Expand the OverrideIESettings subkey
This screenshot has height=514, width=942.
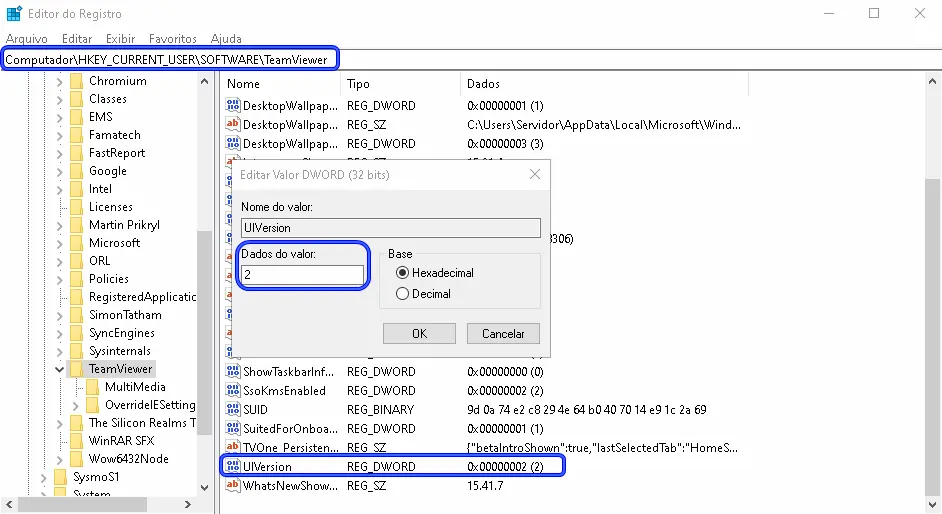click(76, 405)
